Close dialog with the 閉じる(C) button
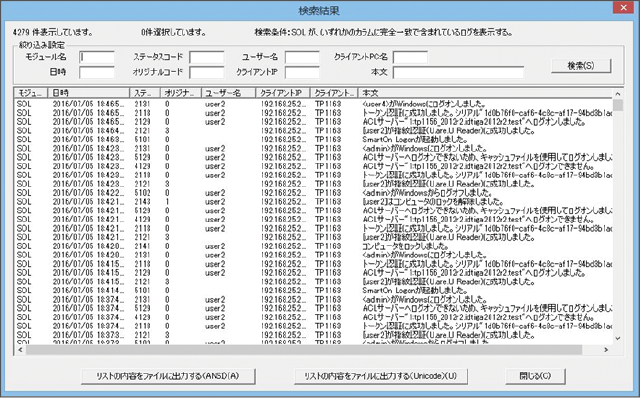Image resolution: width=640 pixels, height=398 pixels. (x=535, y=376)
